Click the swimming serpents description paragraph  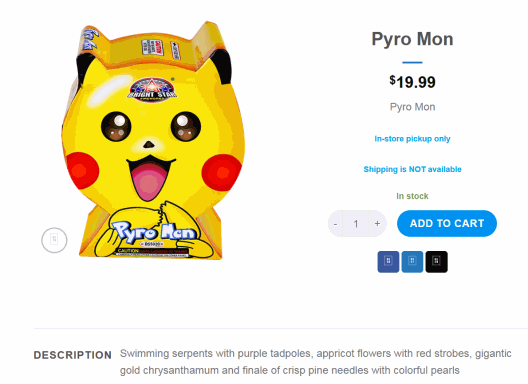(316, 362)
